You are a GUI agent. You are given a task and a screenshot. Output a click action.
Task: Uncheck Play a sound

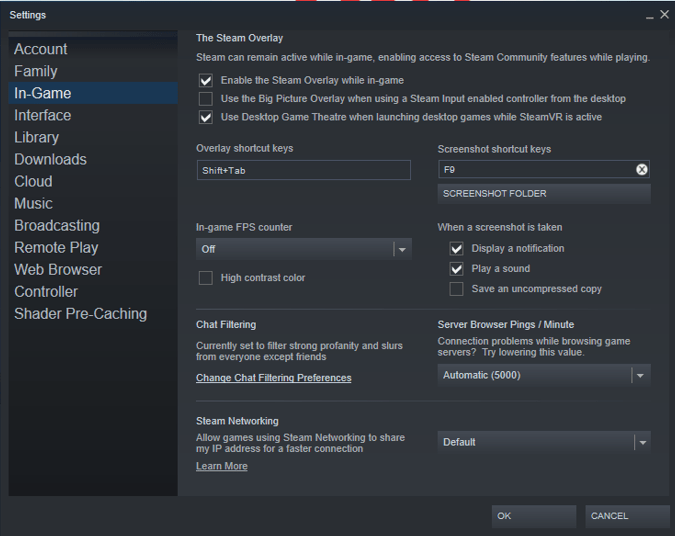click(x=456, y=269)
